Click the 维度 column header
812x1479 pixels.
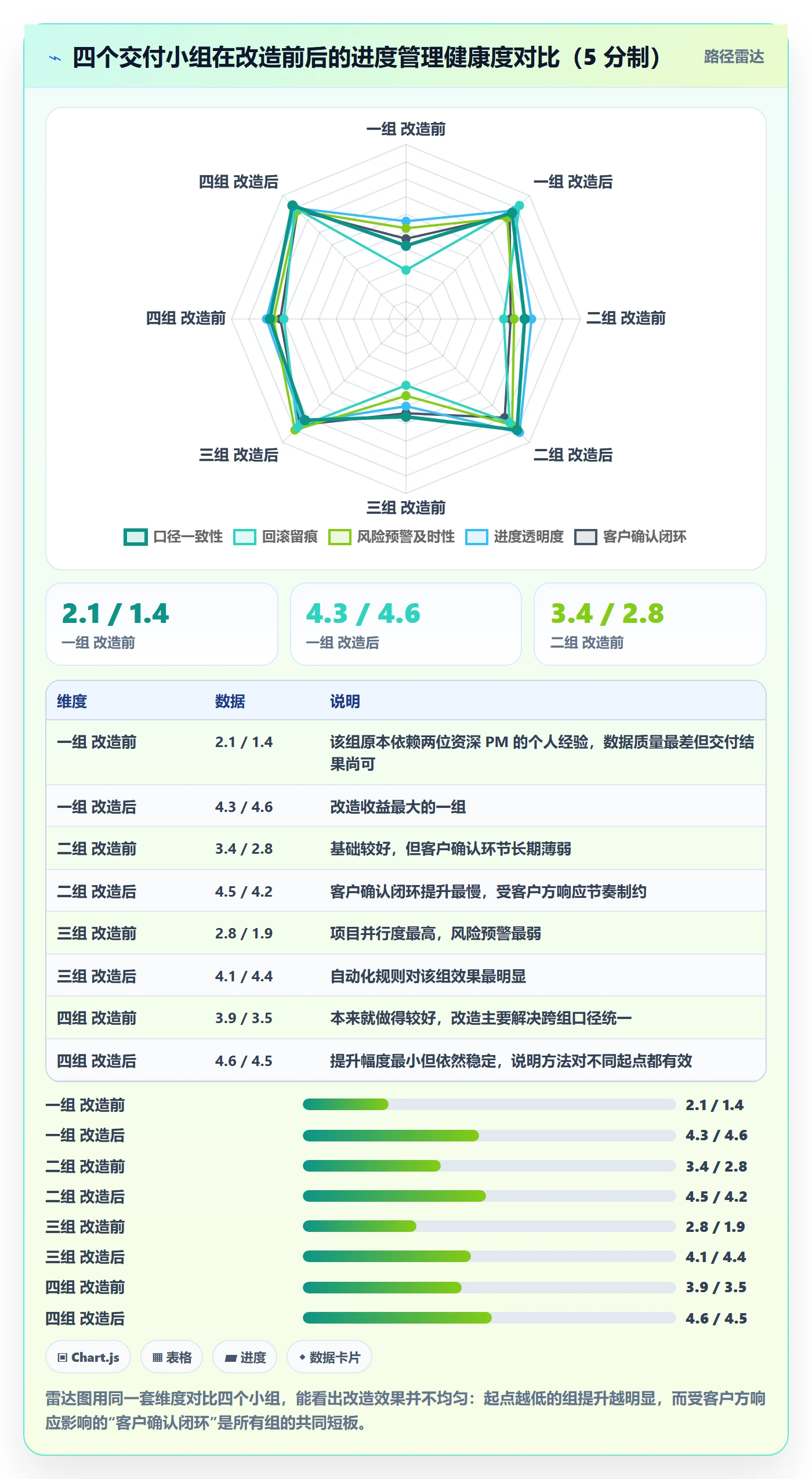[x=72, y=701]
